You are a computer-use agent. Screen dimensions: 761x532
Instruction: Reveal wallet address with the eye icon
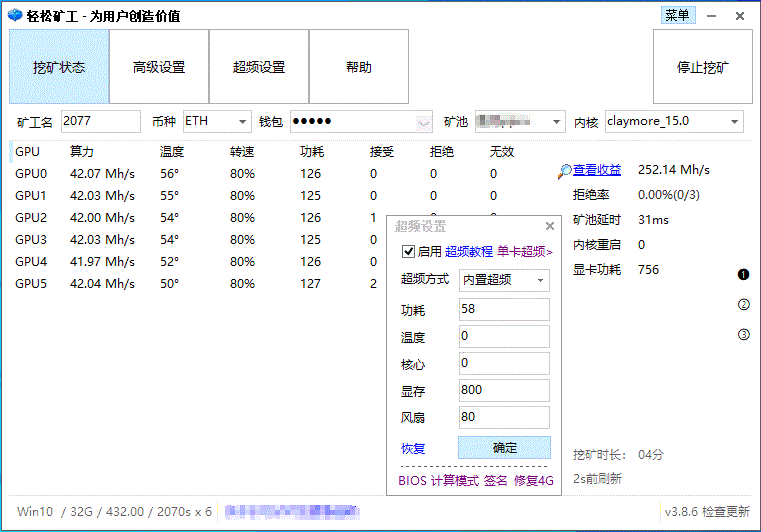point(424,122)
